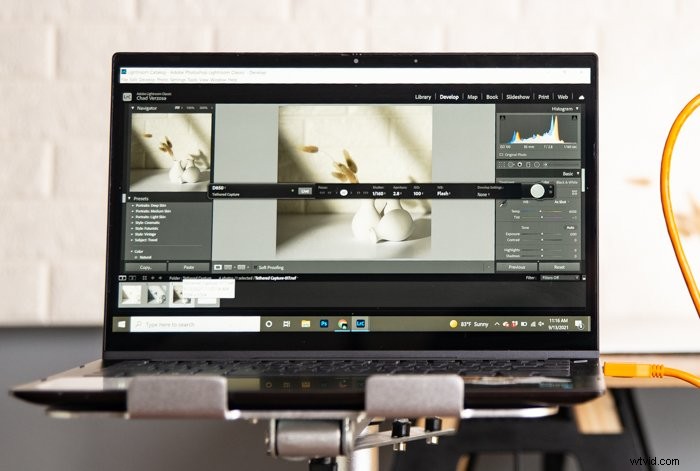The height and width of the screenshot is (471, 700).
Task: Go back with filmstrip left arrow
Action: click(153, 278)
